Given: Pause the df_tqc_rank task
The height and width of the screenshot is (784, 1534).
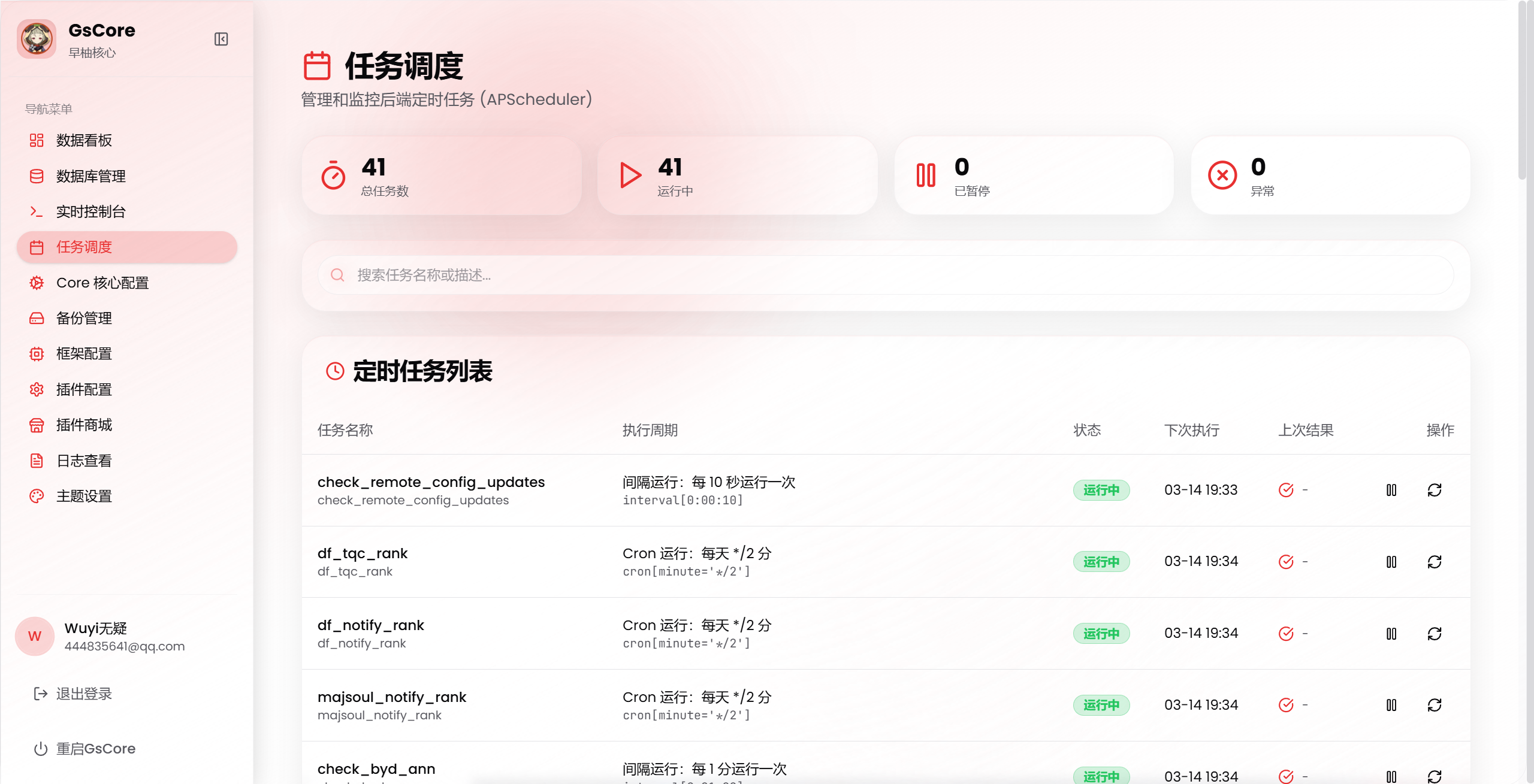Looking at the screenshot, I should [1391, 562].
